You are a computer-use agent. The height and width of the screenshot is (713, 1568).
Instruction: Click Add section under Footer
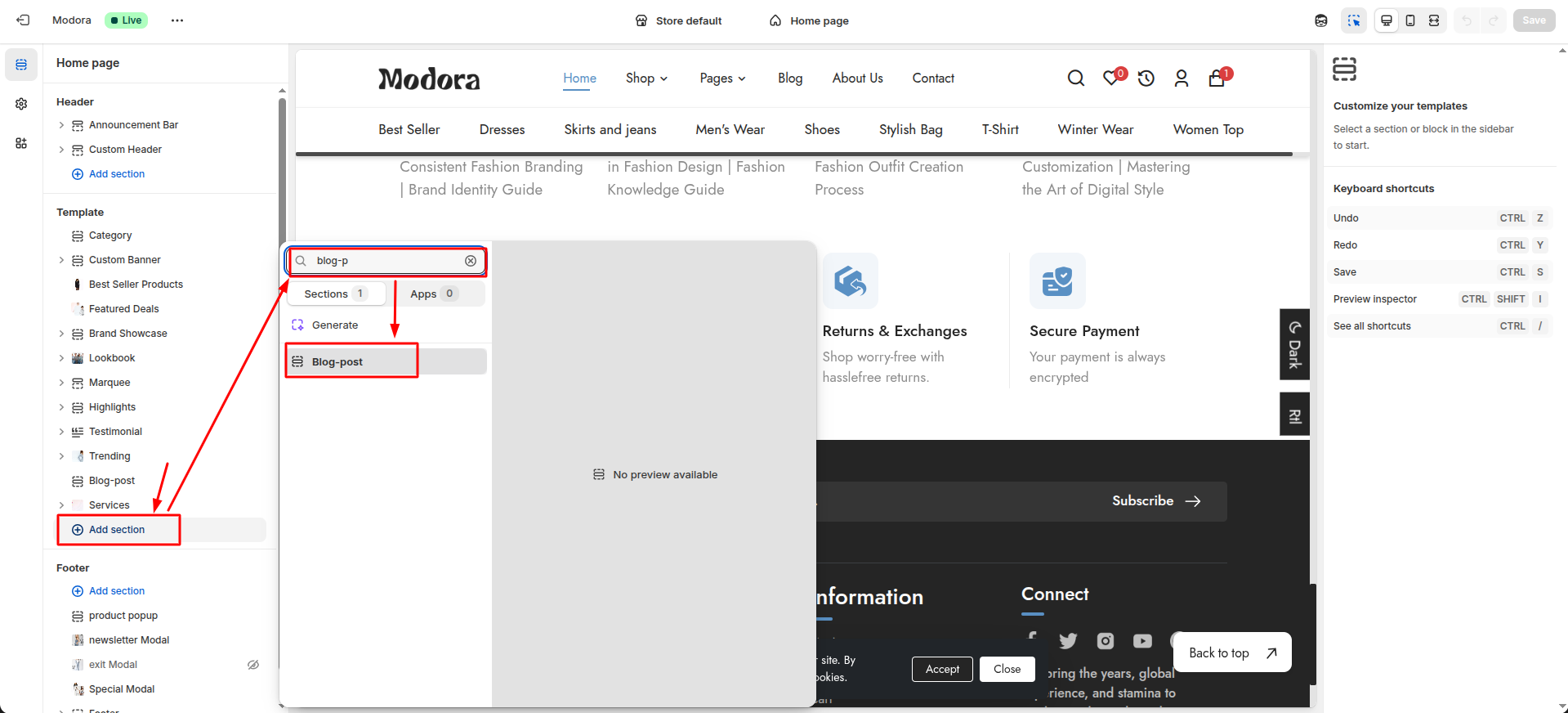pyautogui.click(x=109, y=591)
